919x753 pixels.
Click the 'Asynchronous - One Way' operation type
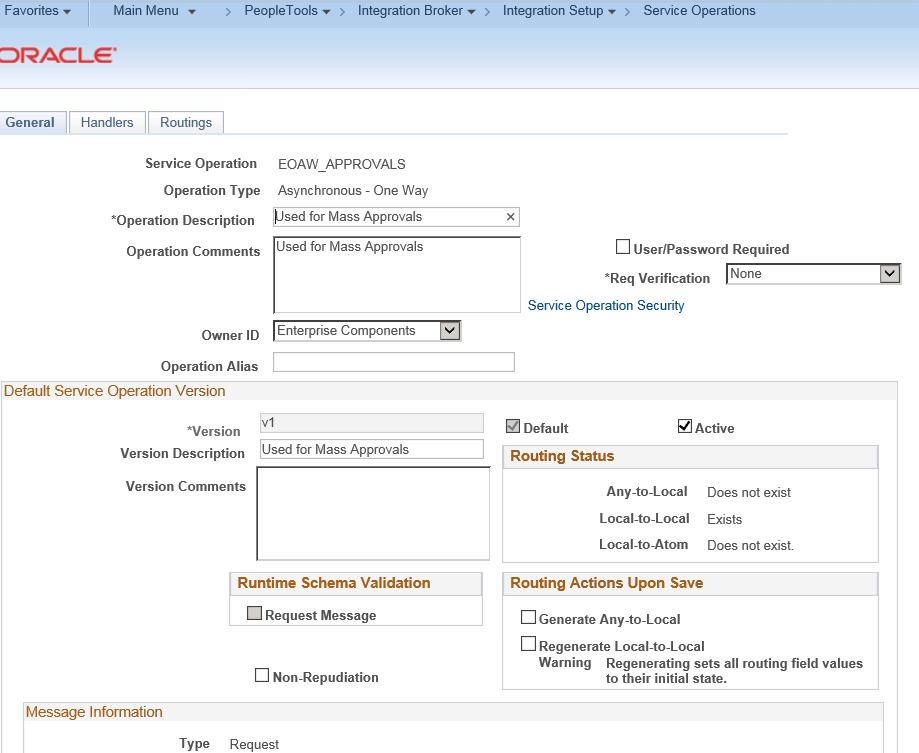tap(353, 190)
